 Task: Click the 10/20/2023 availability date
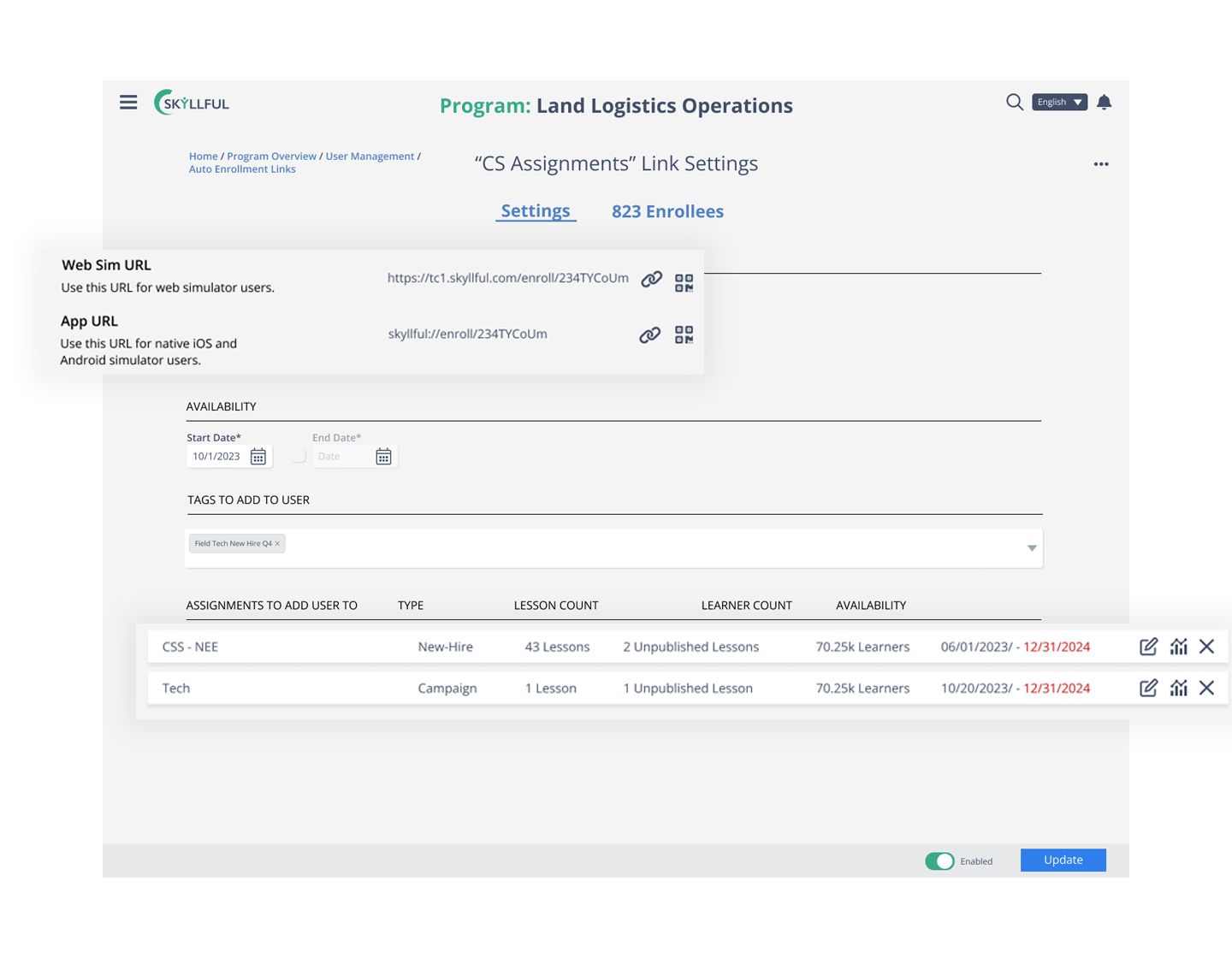tap(976, 688)
